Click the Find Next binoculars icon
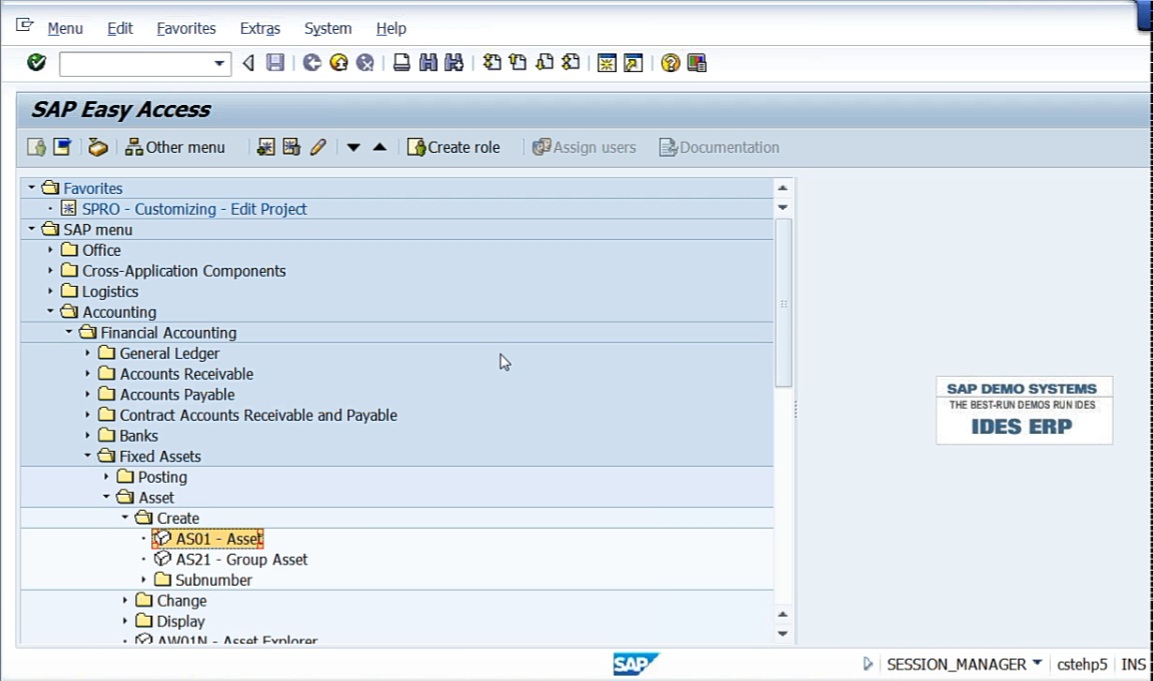 point(454,63)
